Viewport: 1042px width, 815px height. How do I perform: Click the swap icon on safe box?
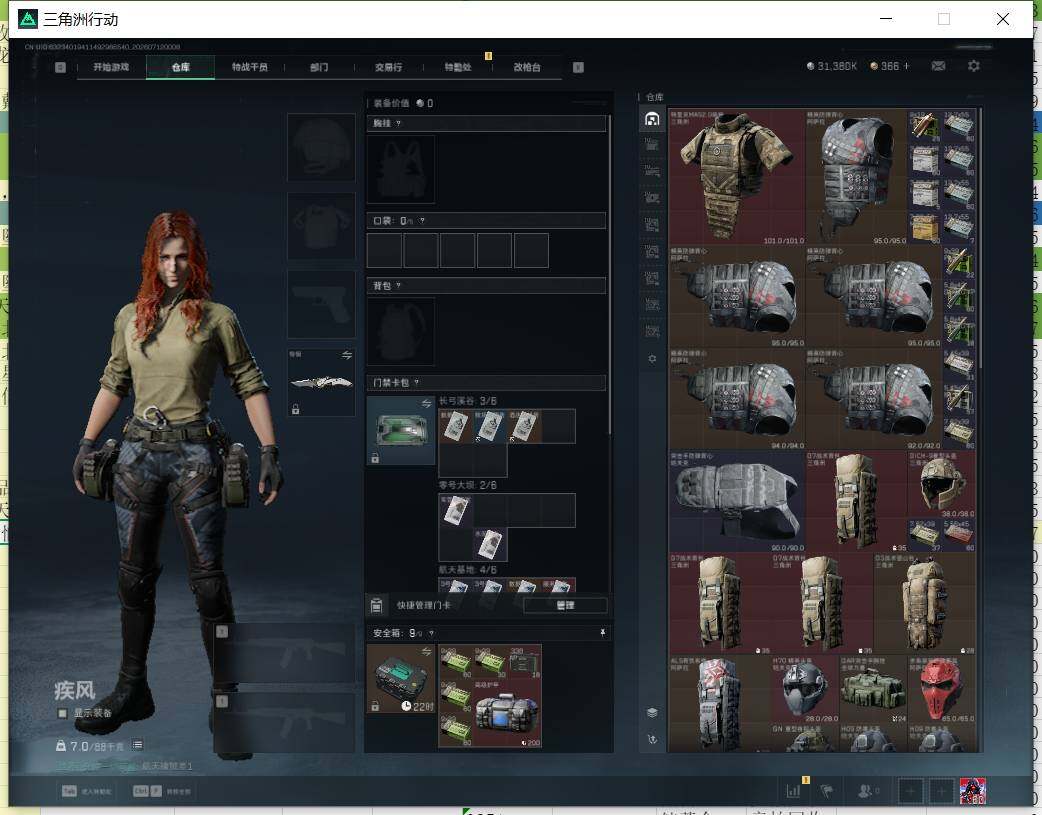point(426,651)
